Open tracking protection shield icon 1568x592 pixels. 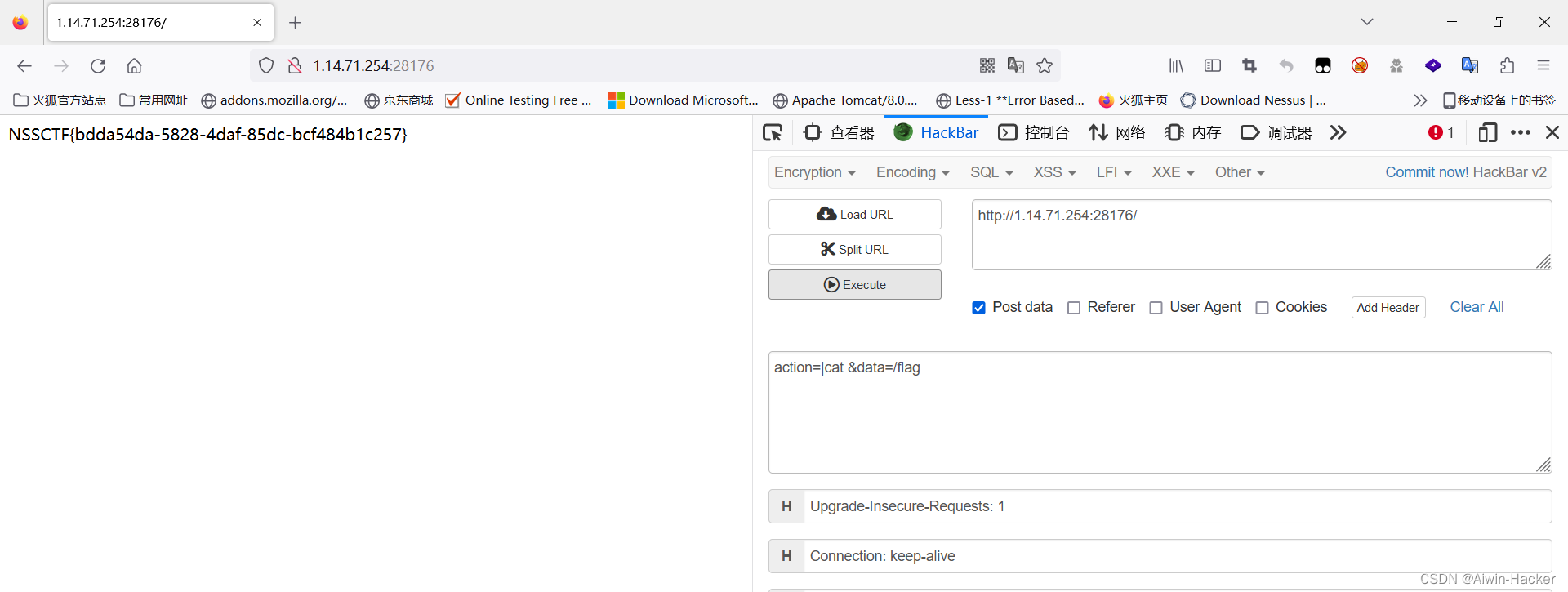(266, 66)
